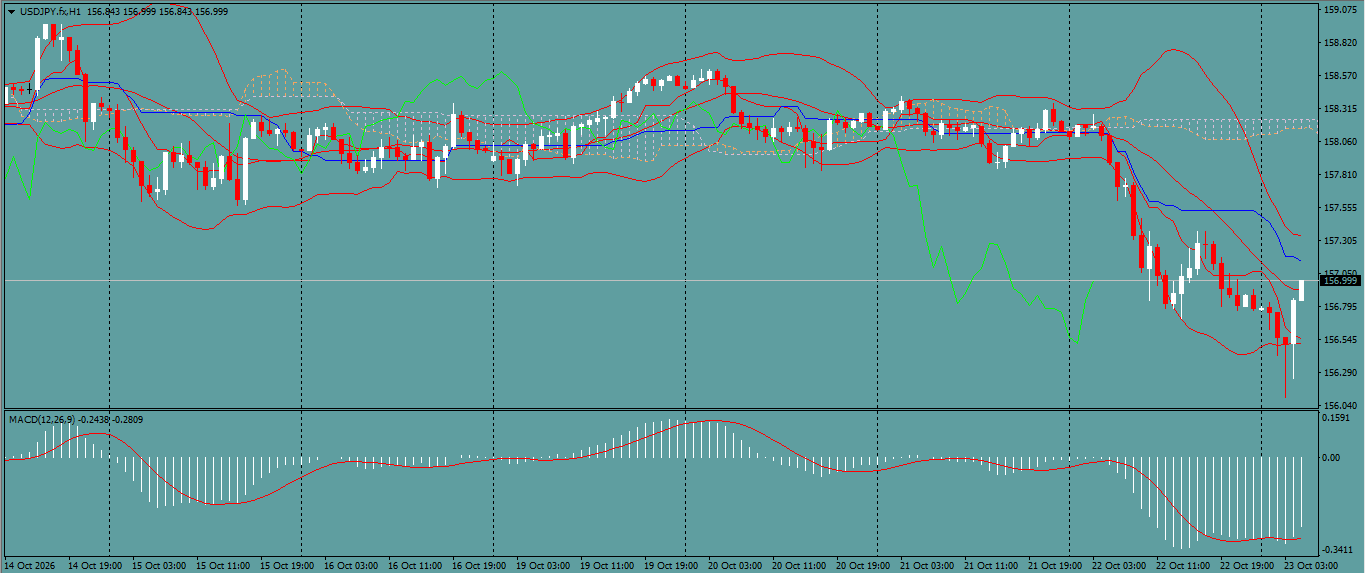Image resolution: width=1365 pixels, height=573 pixels.
Task: Click the 157.810 price axis label
Action: pos(1340,175)
